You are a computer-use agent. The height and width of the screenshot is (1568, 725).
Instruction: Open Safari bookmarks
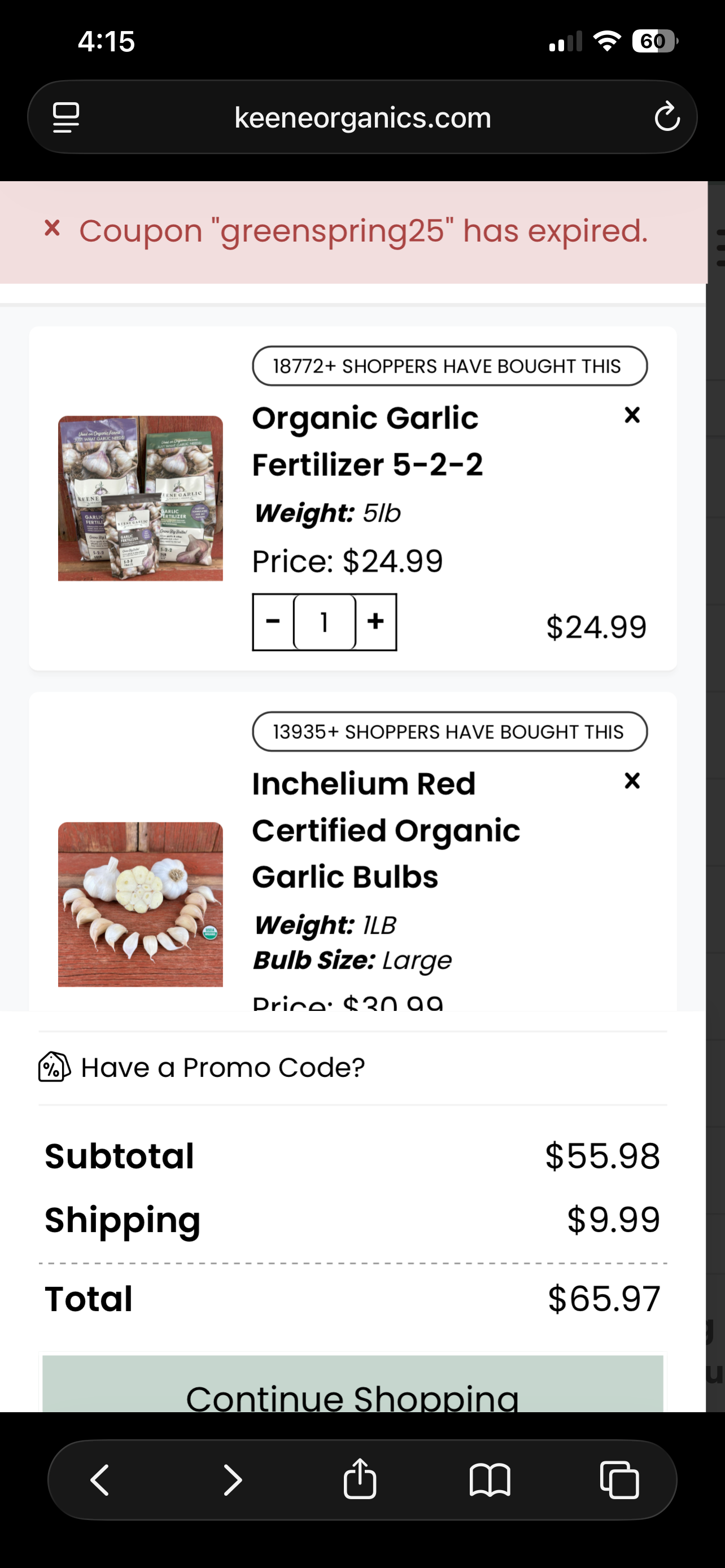point(490,1480)
